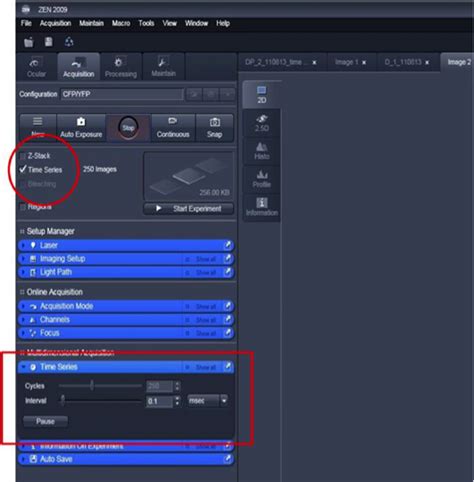Close the Image 1 document tab
The height and width of the screenshot is (482, 474).
[x=364, y=63]
